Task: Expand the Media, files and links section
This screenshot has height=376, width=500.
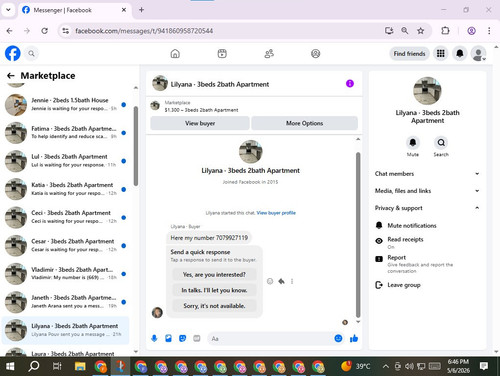Action: [427, 191]
